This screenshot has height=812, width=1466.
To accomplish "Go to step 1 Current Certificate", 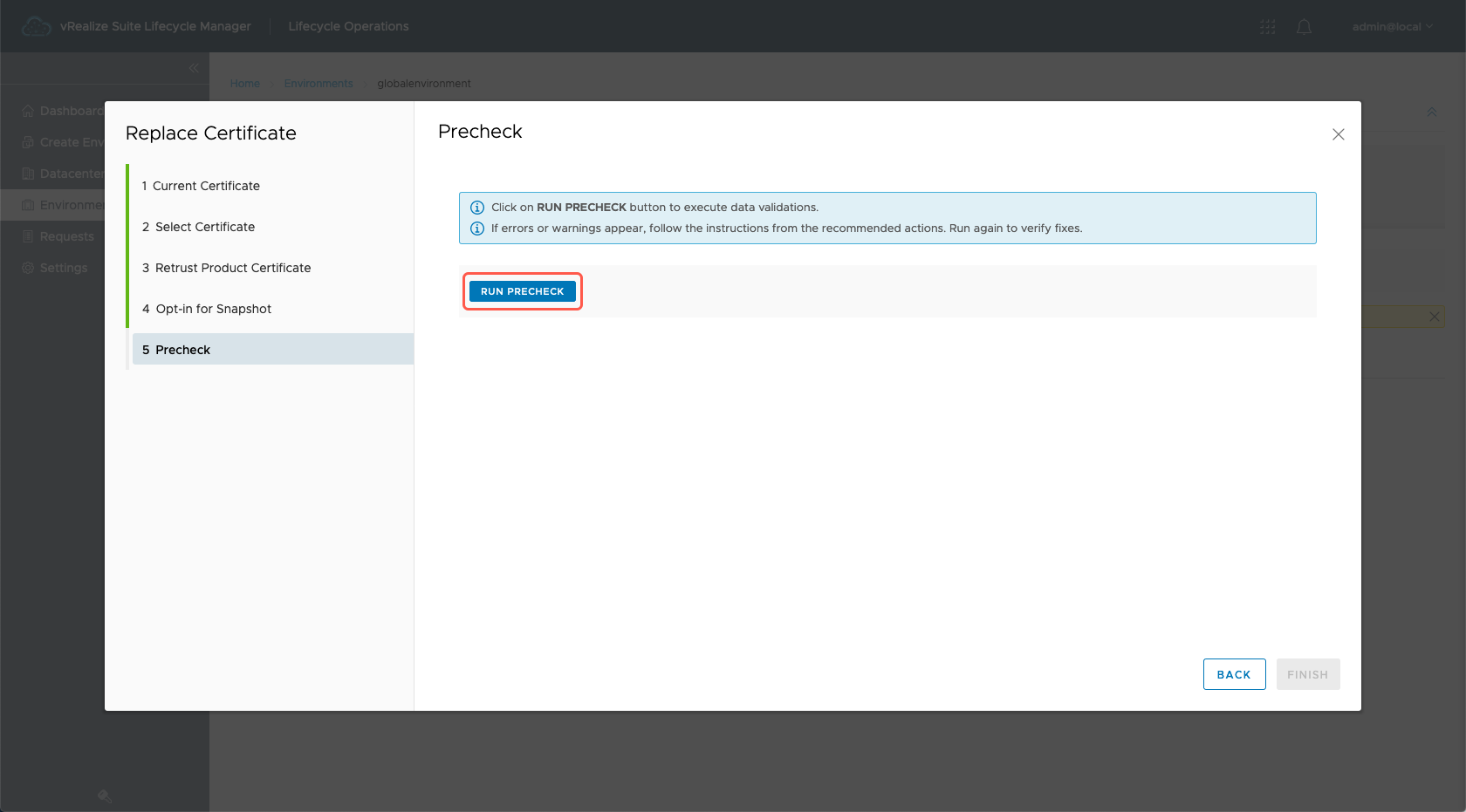I will [x=206, y=186].
